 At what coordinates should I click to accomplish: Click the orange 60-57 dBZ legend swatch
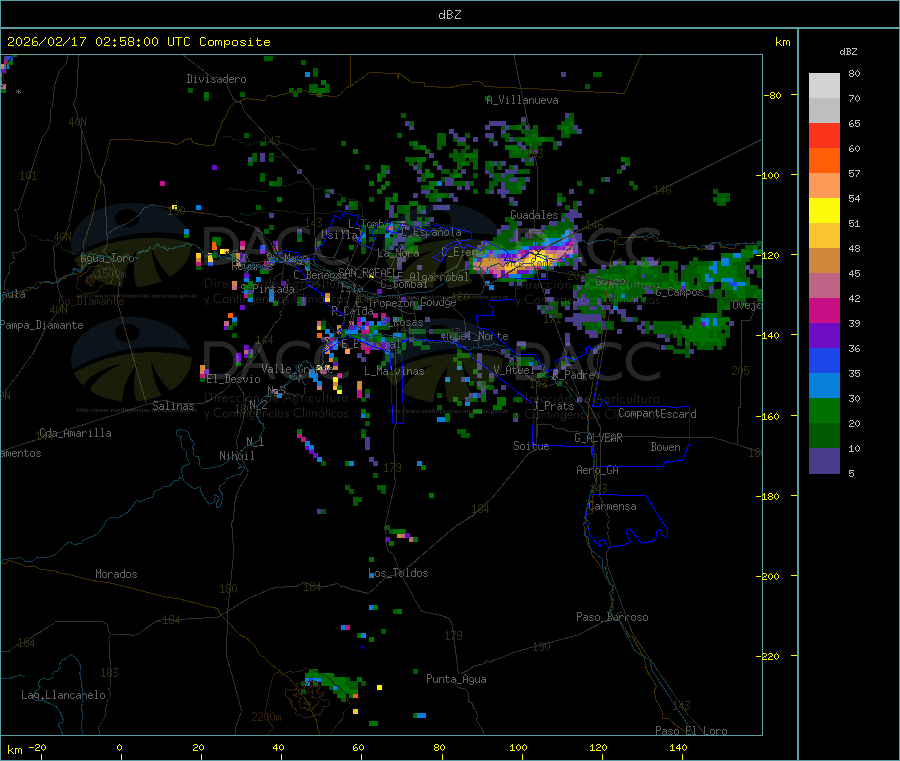coord(824,161)
